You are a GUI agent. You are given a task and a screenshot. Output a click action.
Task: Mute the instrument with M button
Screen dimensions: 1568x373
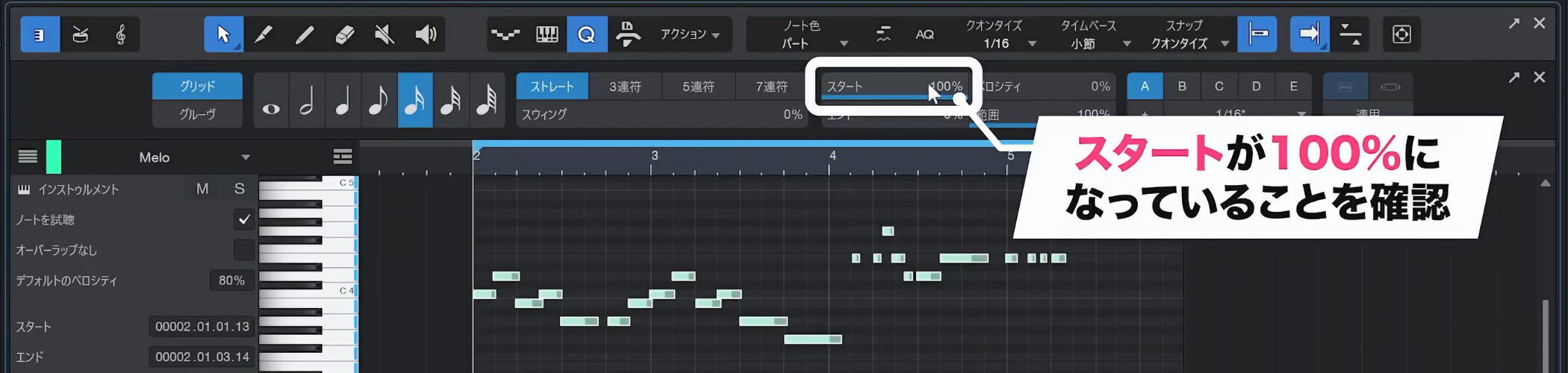[x=202, y=189]
